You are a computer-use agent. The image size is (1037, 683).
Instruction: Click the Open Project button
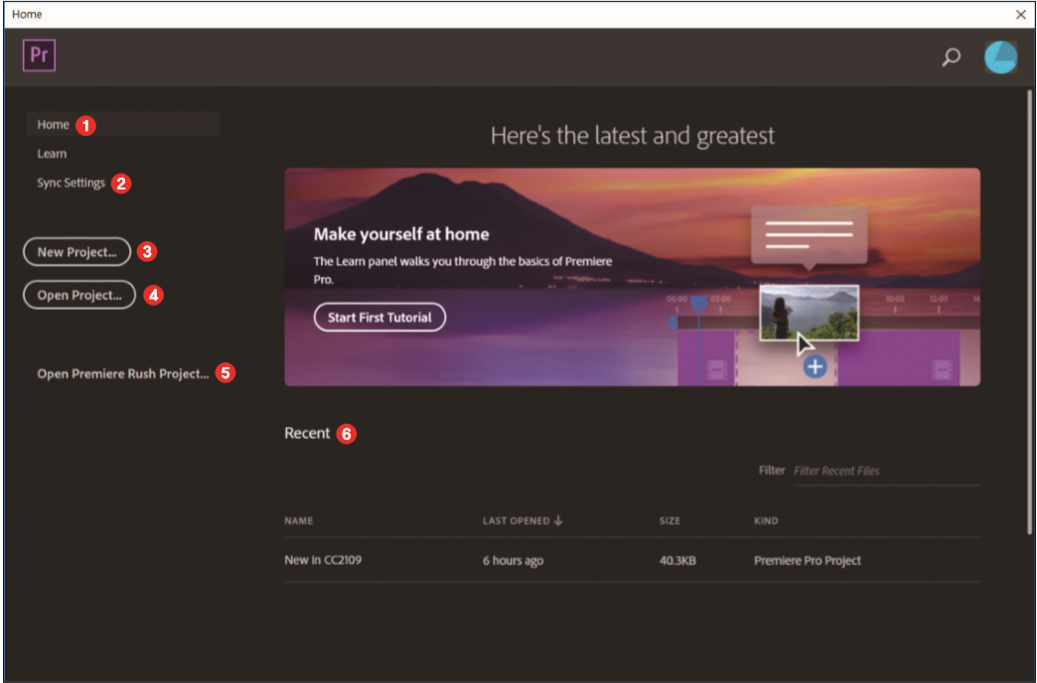pos(79,295)
